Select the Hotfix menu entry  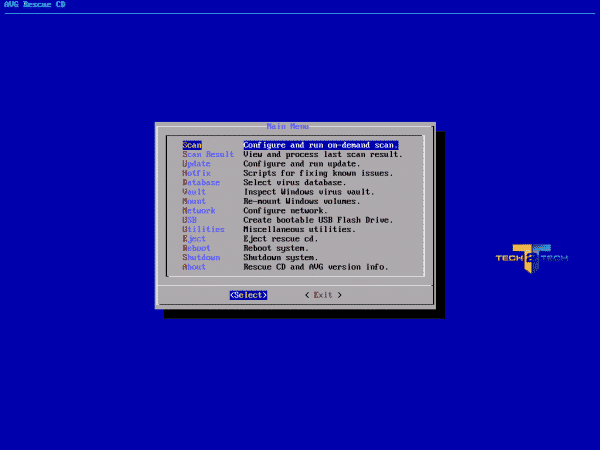point(196,173)
